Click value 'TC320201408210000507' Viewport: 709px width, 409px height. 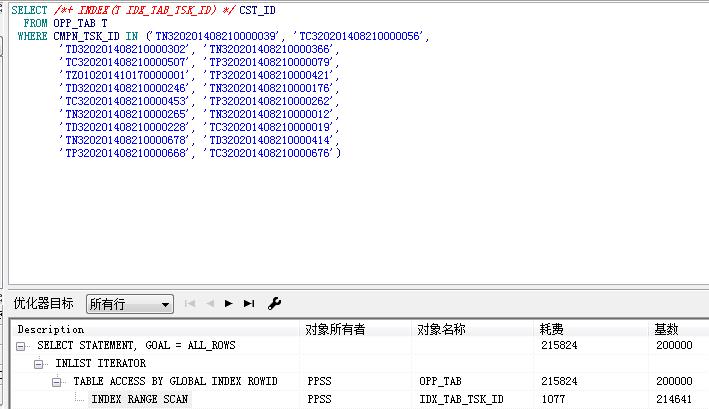[x=125, y=62]
